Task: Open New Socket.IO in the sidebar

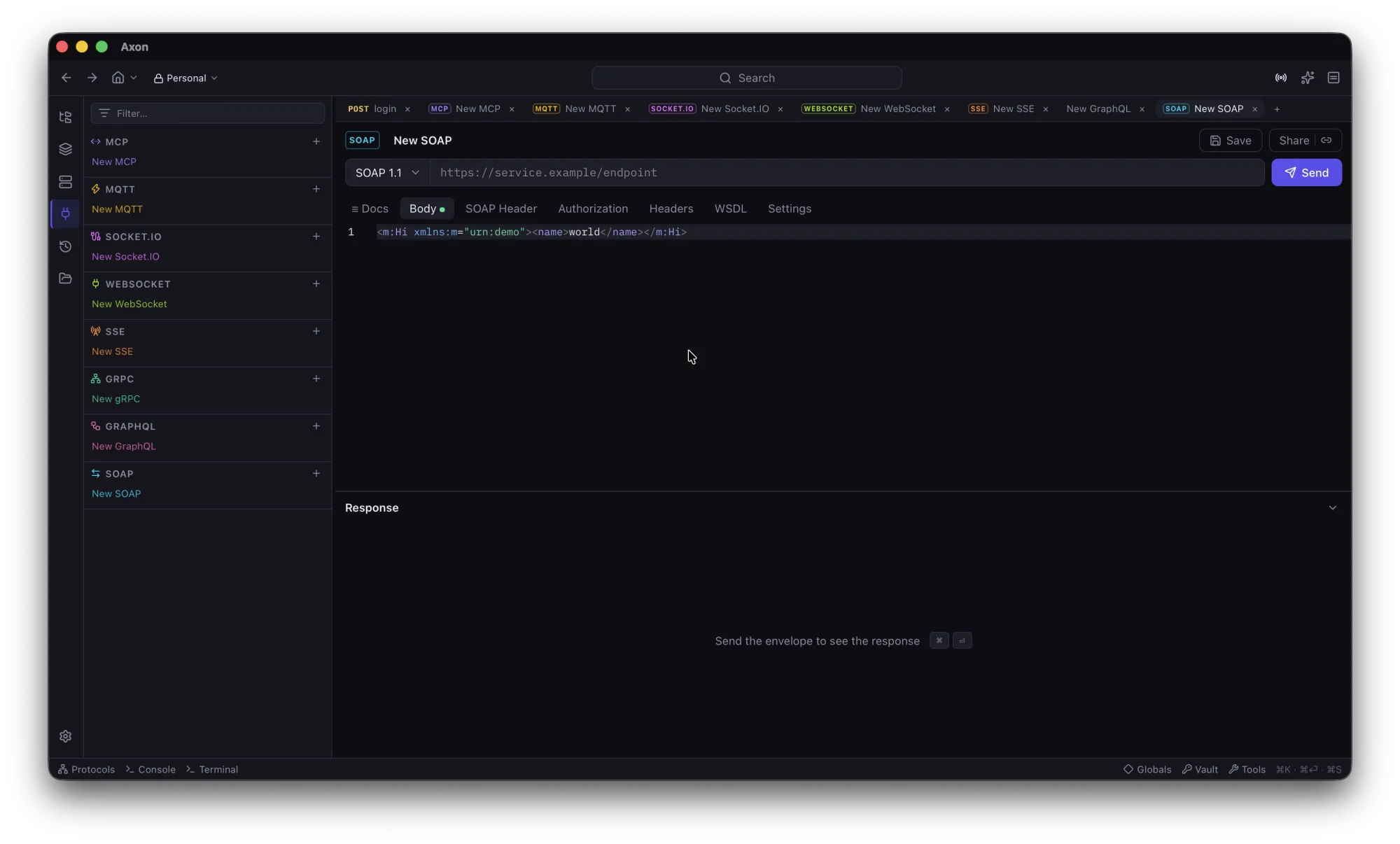Action: (125, 257)
